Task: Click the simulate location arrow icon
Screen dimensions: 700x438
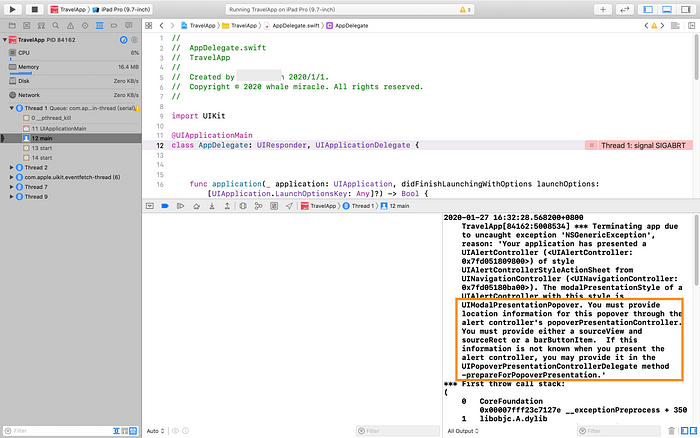Action: point(289,206)
